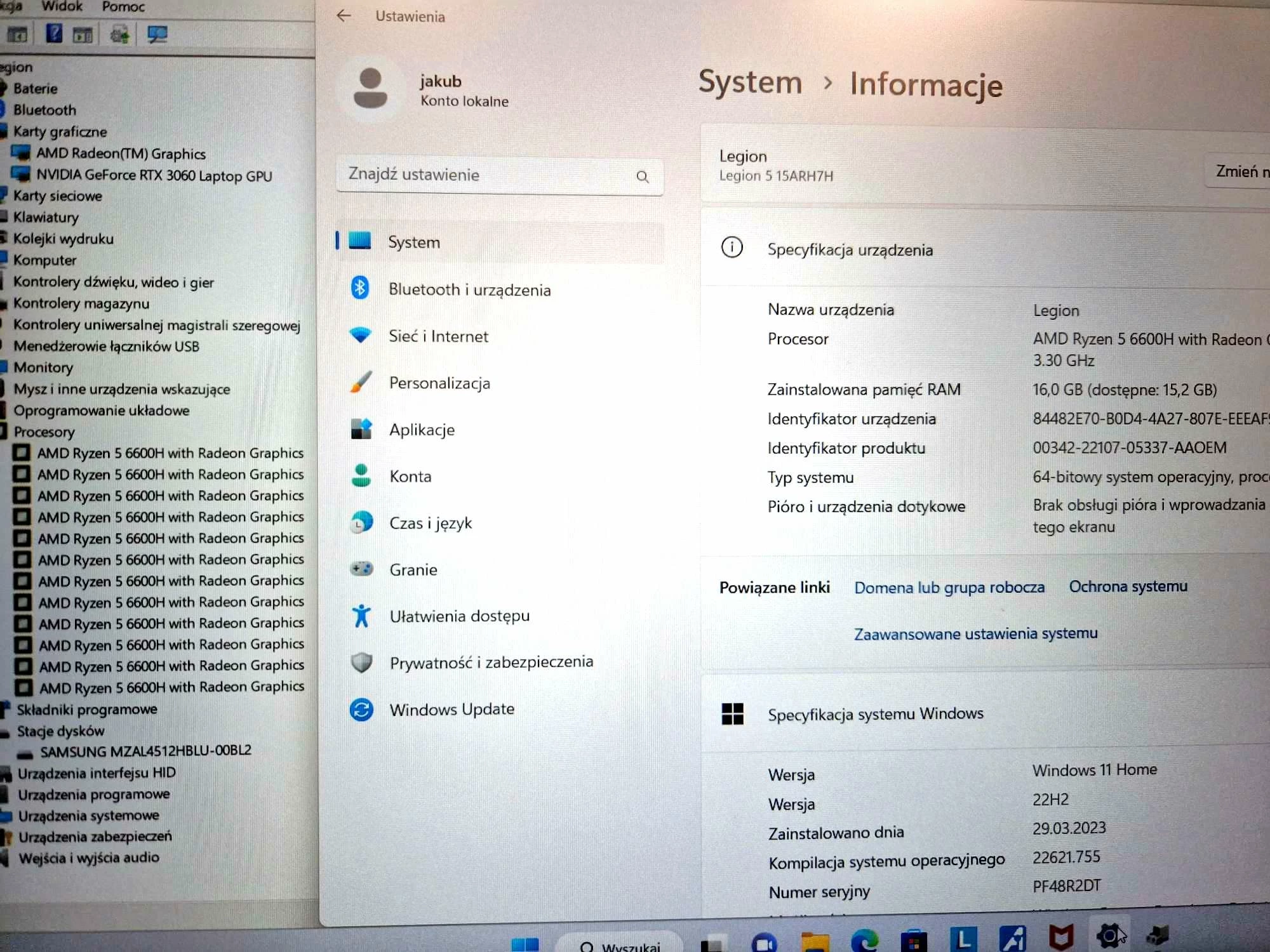The width and height of the screenshot is (1270, 952).
Task: Open the Lenovo L app on taskbar
Action: click(963, 939)
